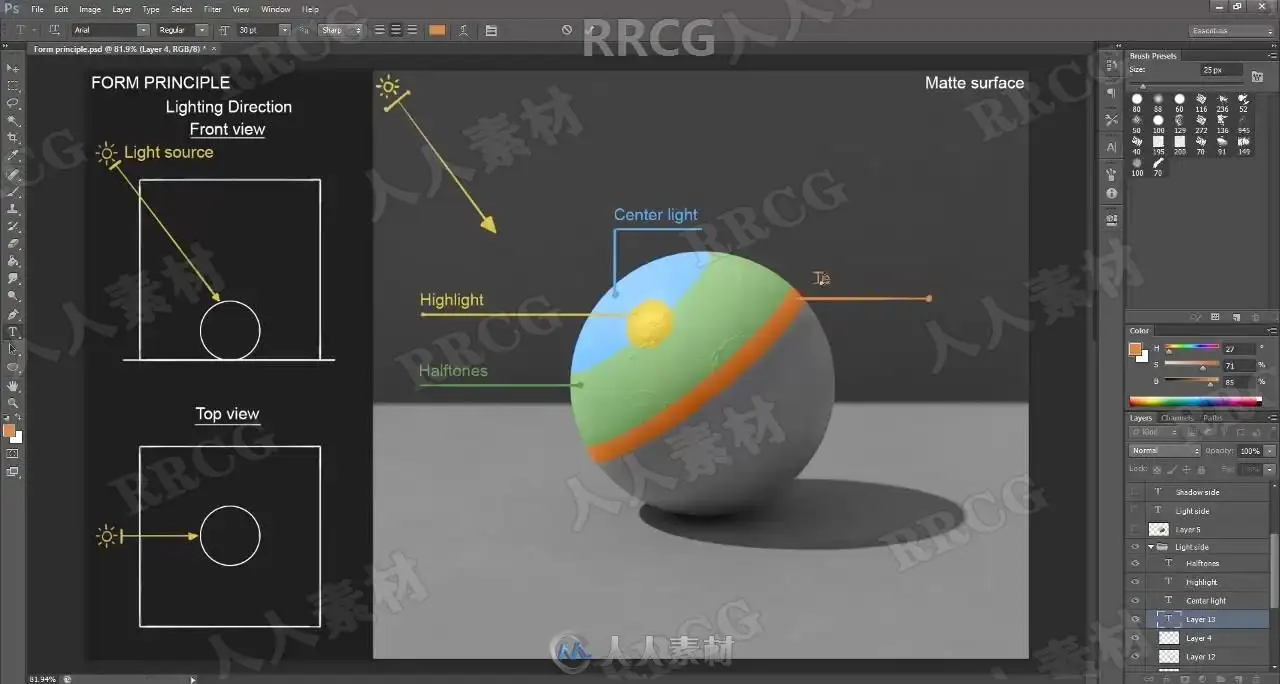Select the 272 brush preset
This screenshot has width=1280, height=684.
coord(1201,125)
